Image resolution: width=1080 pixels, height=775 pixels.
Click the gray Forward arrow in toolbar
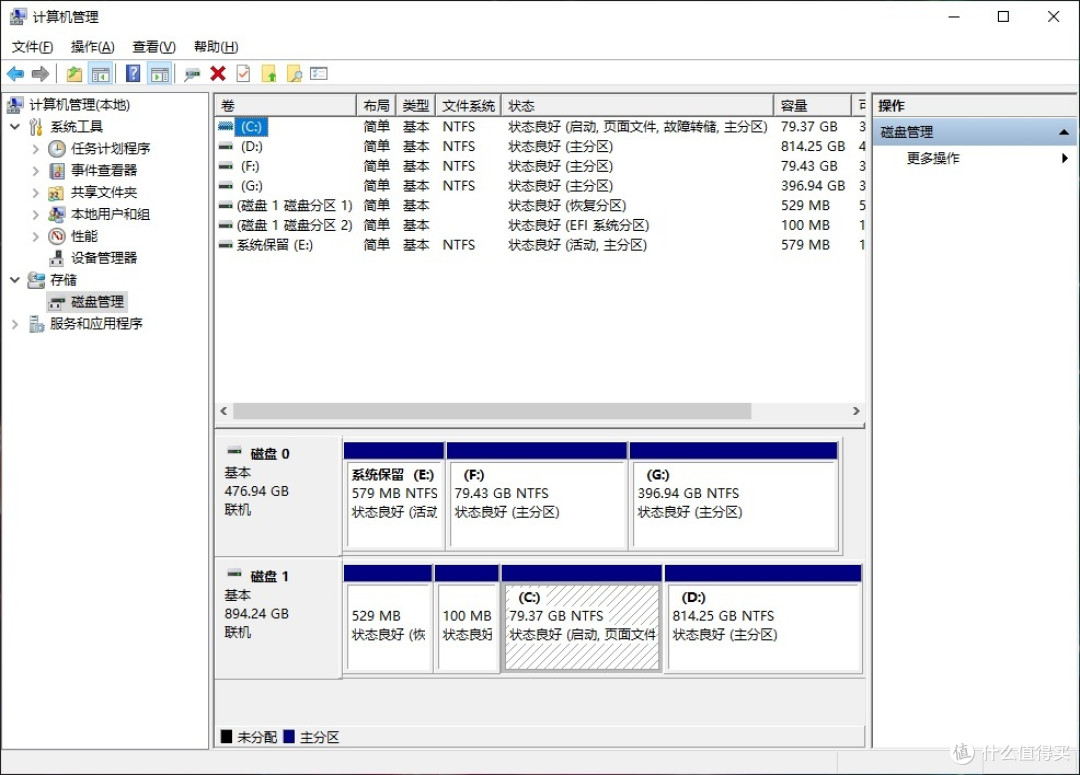tap(41, 74)
